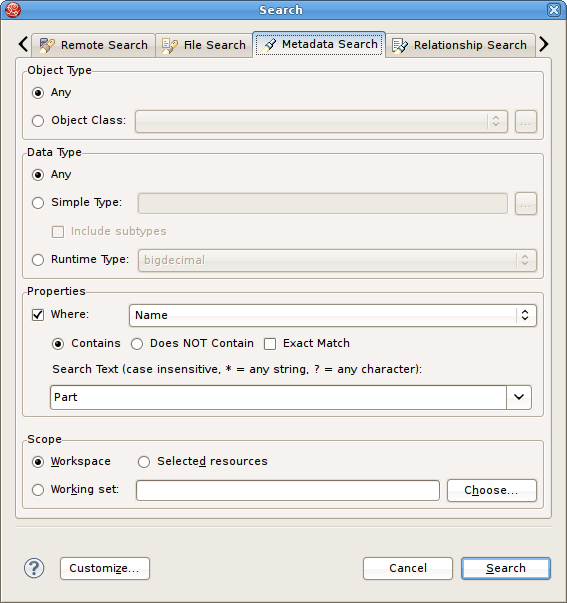Click the Choose... working set button
Viewport: 567px width, 603px height.
[x=492, y=490]
